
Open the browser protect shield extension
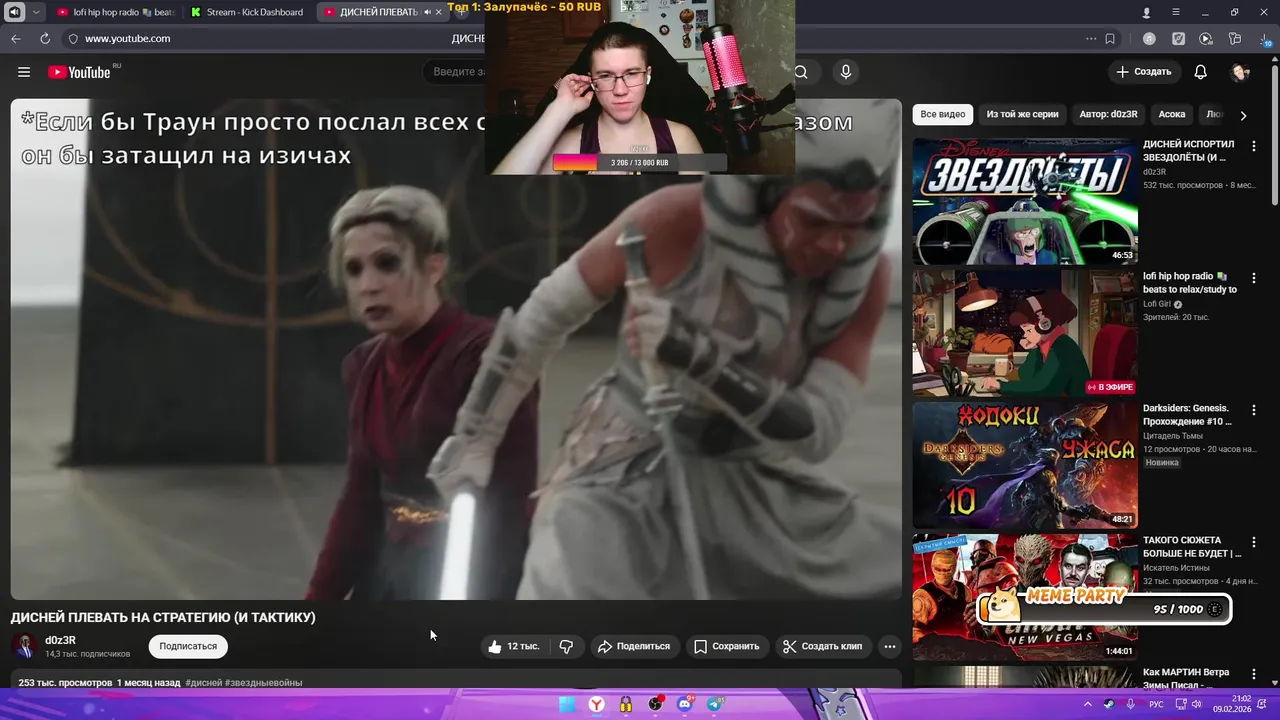click(x=1178, y=39)
